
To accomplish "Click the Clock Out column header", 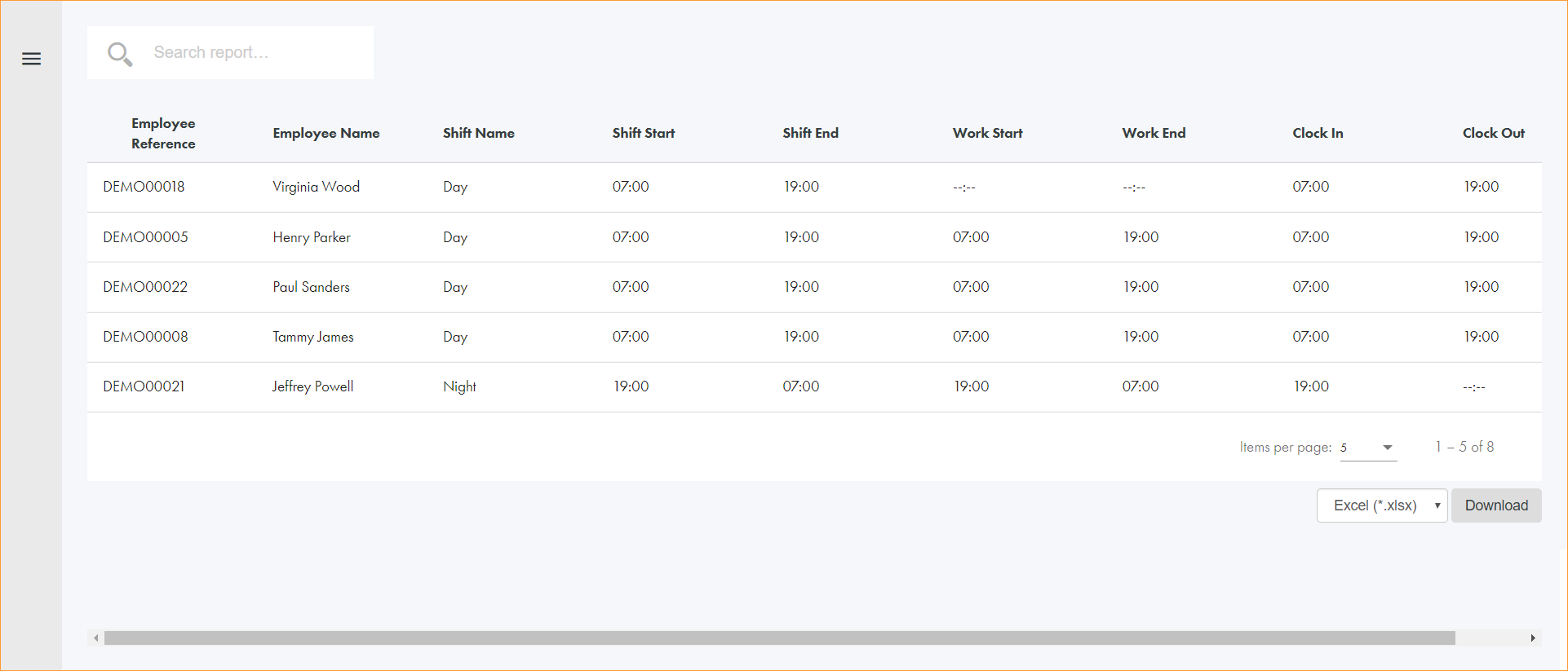I will point(1493,133).
